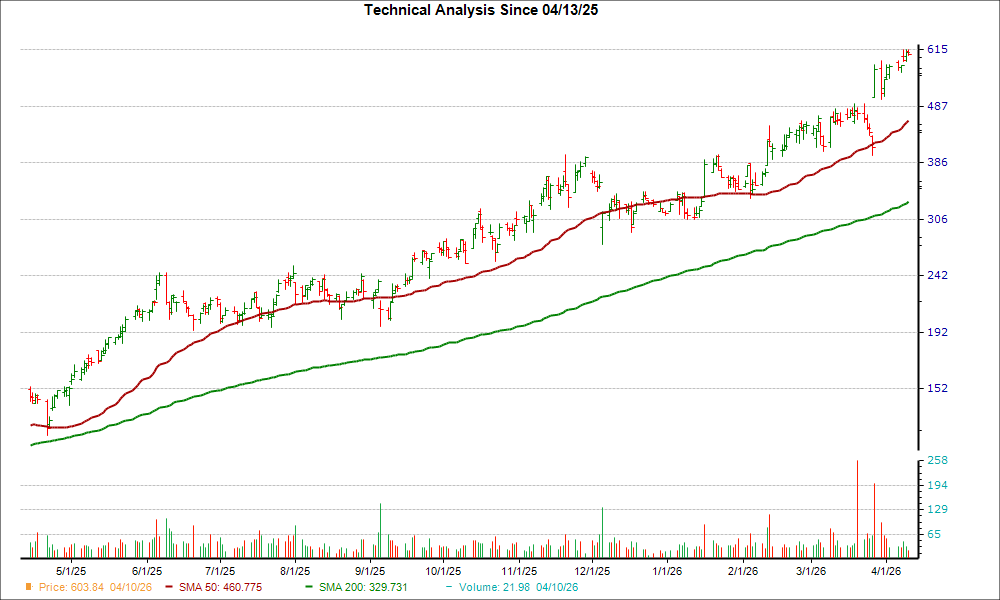Toggle the SMA 50 line via its legend entry

(x=220, y=588)
